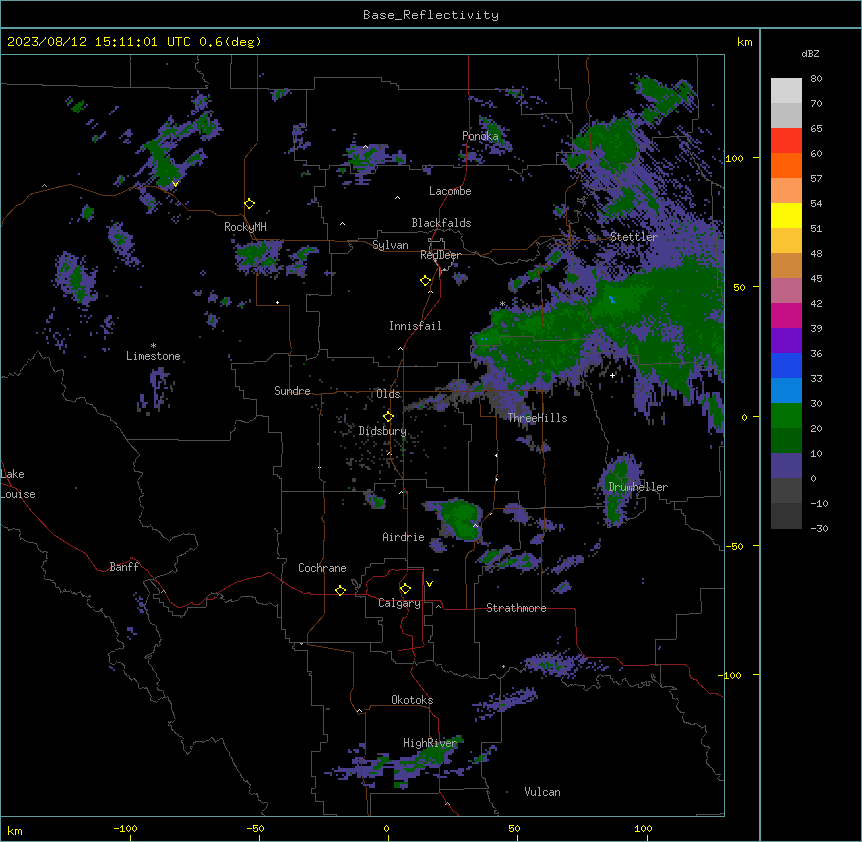Click the dark green 10-20 dBZ swatch
Viewport: 862px width, 842px height.
(x=786, y=440)
